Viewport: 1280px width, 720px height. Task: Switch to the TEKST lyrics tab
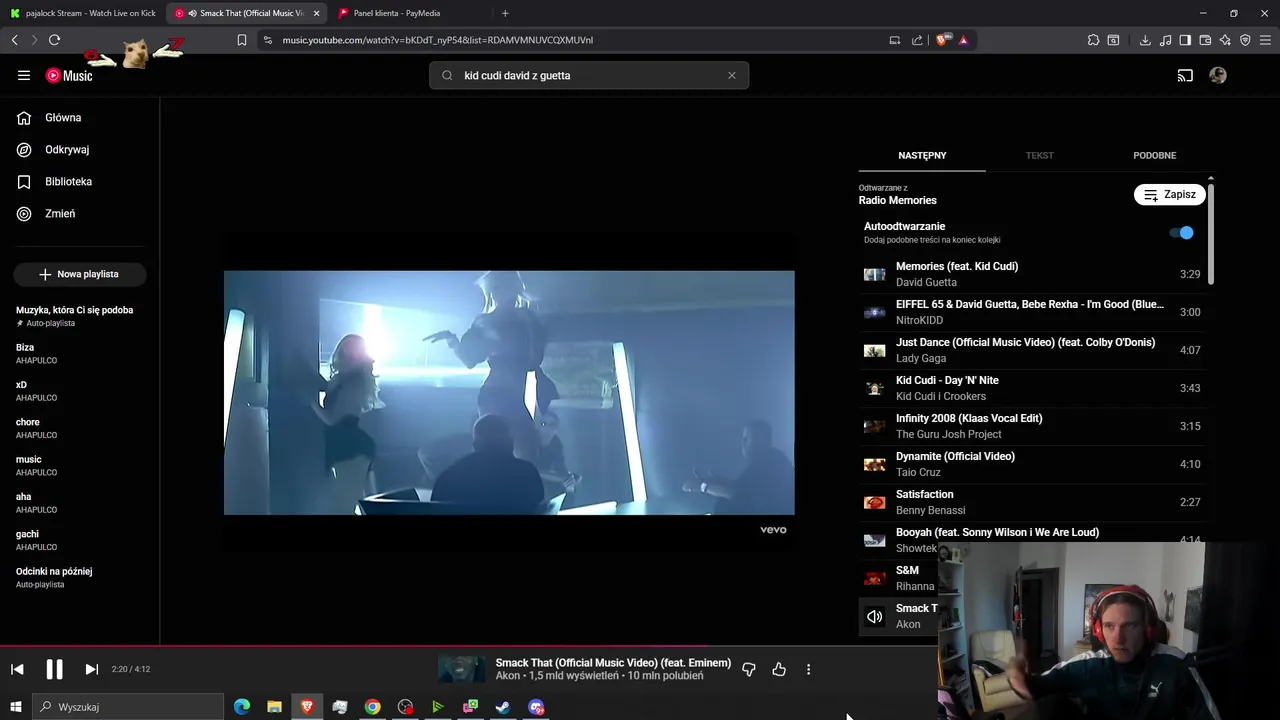coord(1040,156)
